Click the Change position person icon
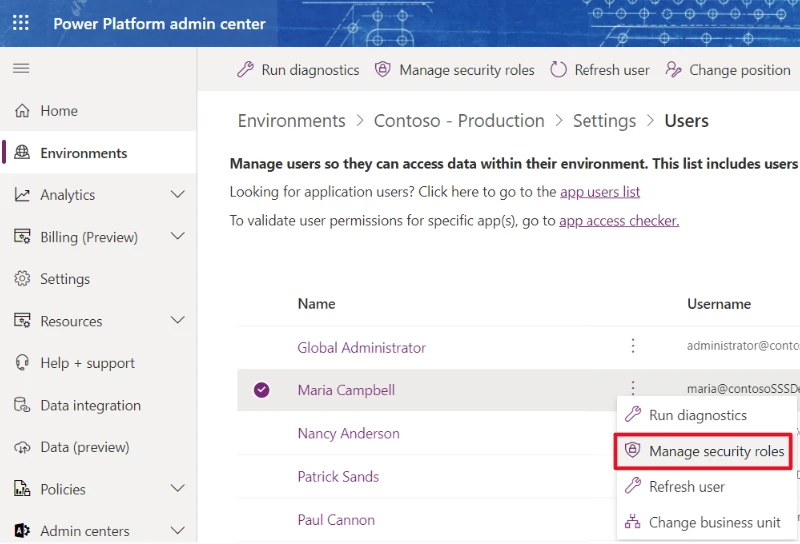This screenshot has width=800, height=544. (x=673, y=69)
